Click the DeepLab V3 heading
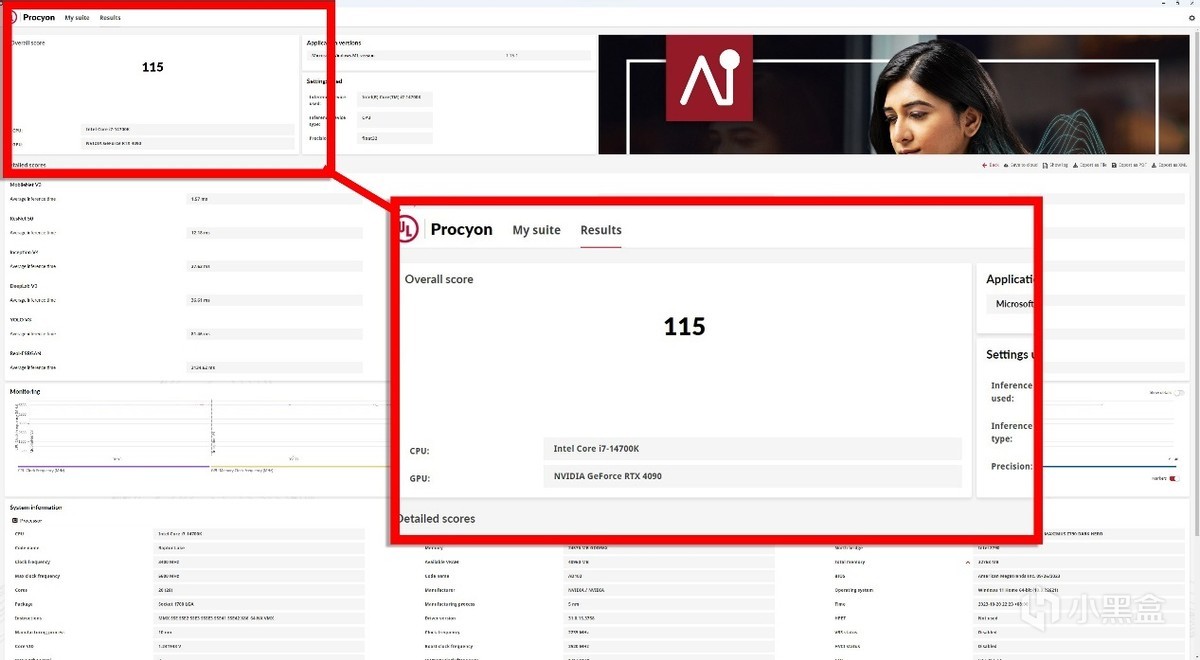The width and height of the screenshot is (1200, 660). click(x=23, y=286)
